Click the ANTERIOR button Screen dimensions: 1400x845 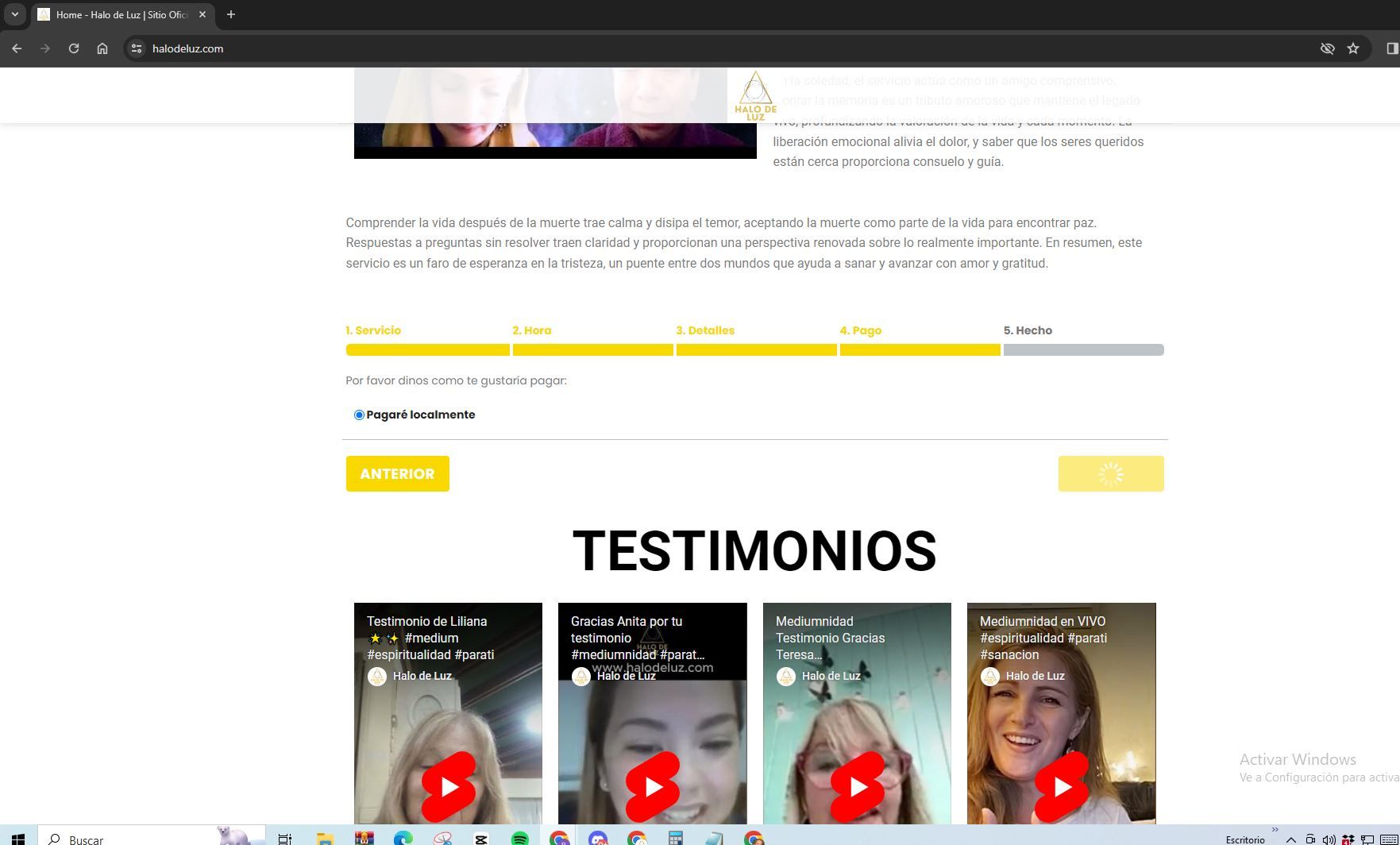pyautogui.click(x=397, y=473)
